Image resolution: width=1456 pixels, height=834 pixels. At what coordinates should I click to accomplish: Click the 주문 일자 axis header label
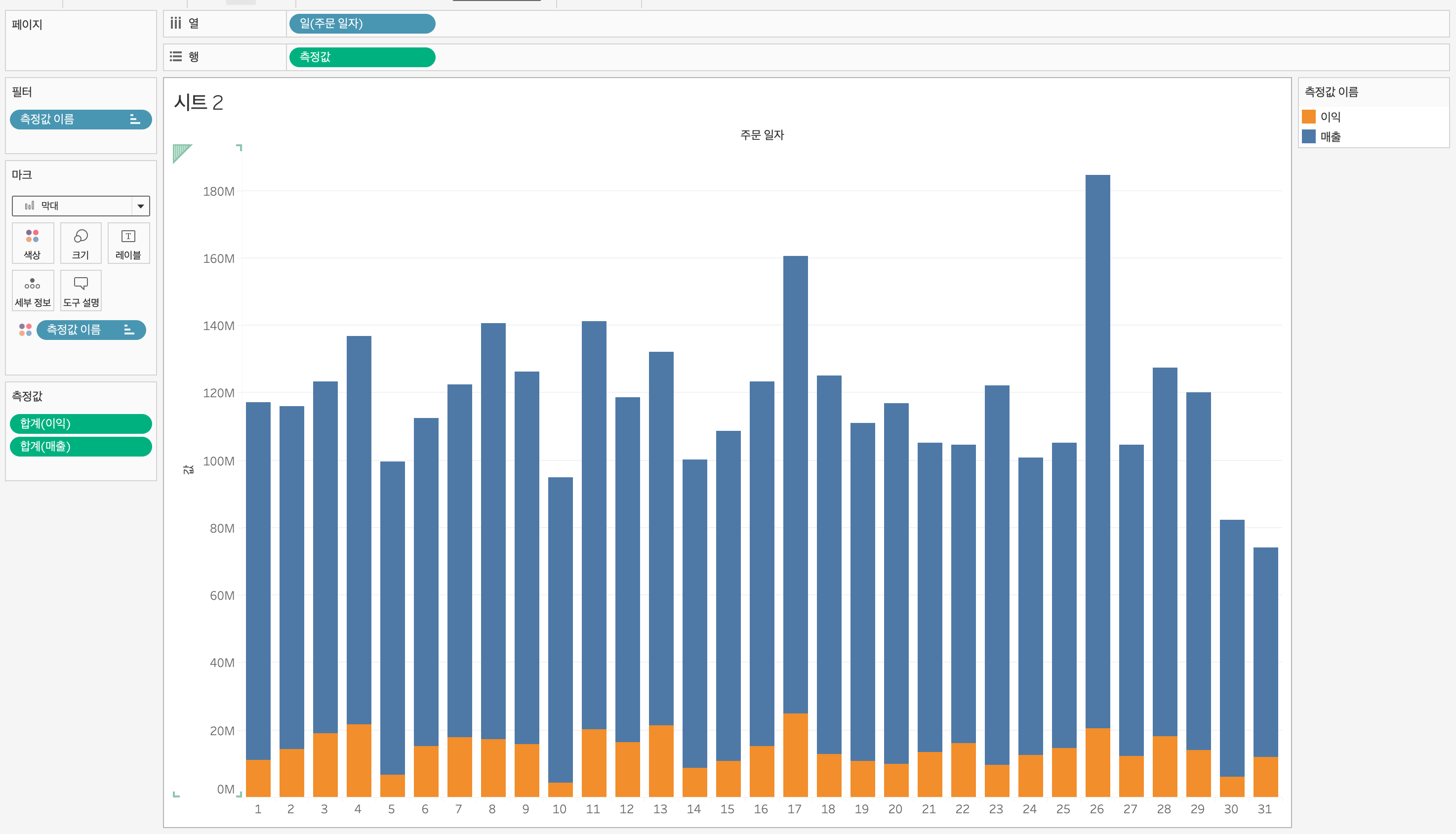(762, 135)
